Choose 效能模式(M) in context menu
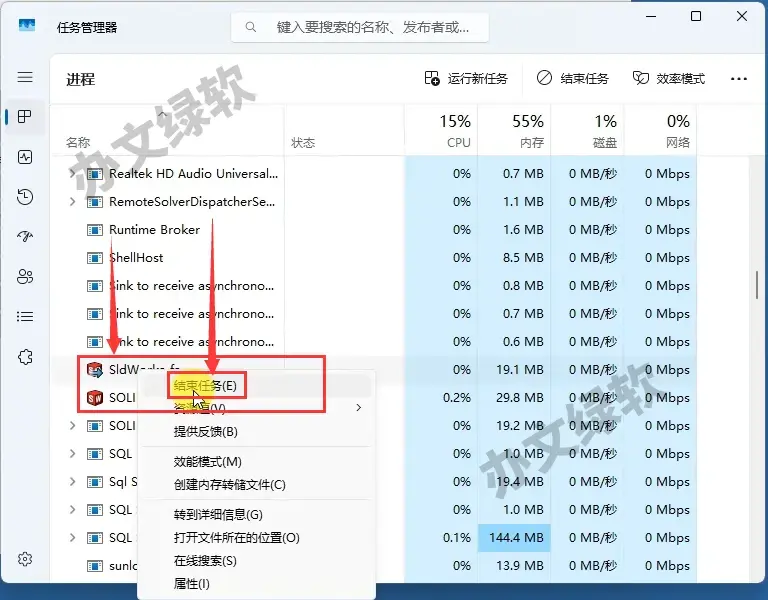This screenshot has height=600, width=768. tap(255, 462)
